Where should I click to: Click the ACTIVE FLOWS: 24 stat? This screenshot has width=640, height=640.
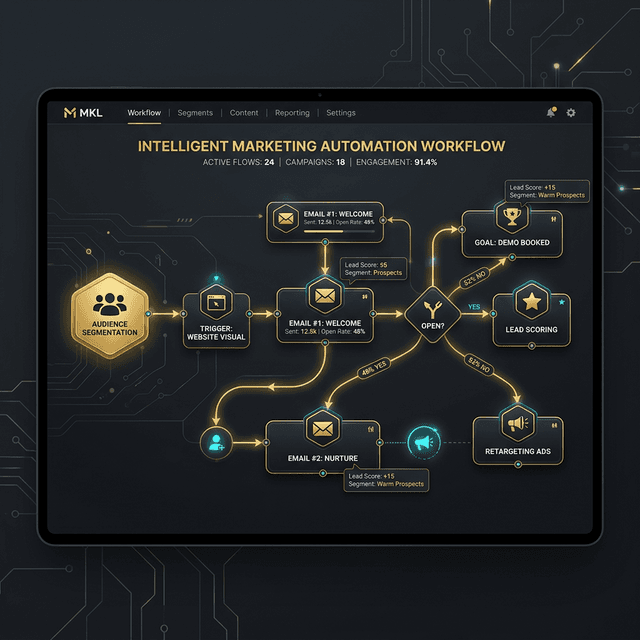(x=238, y=162)
